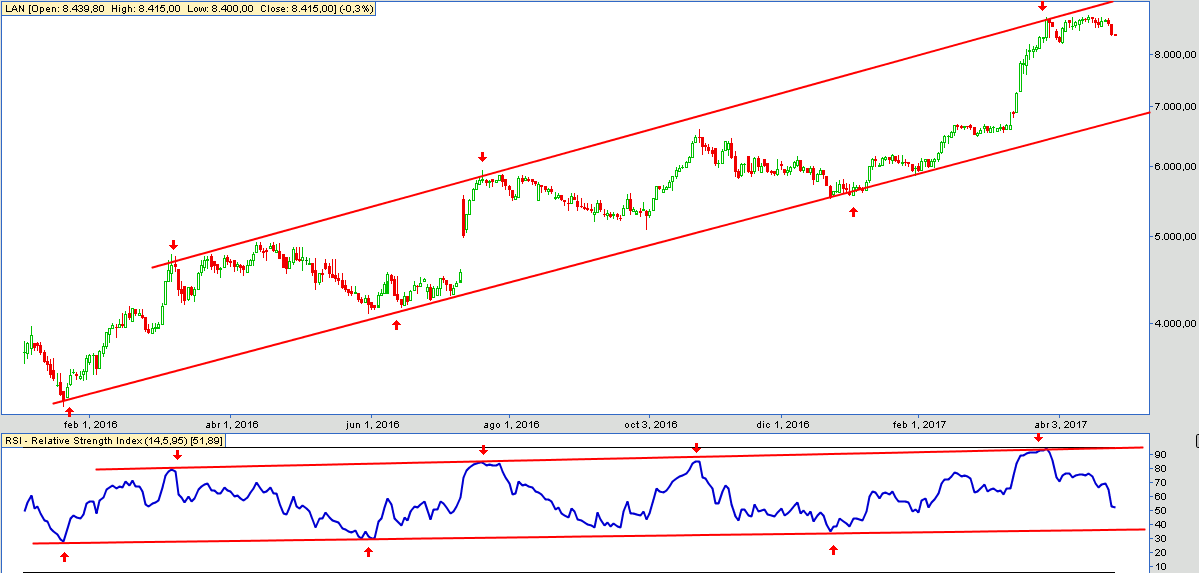Select the RSI down arrow above the April 2017 peak
Screen dimensions: 1199x573
(1038, 438)
